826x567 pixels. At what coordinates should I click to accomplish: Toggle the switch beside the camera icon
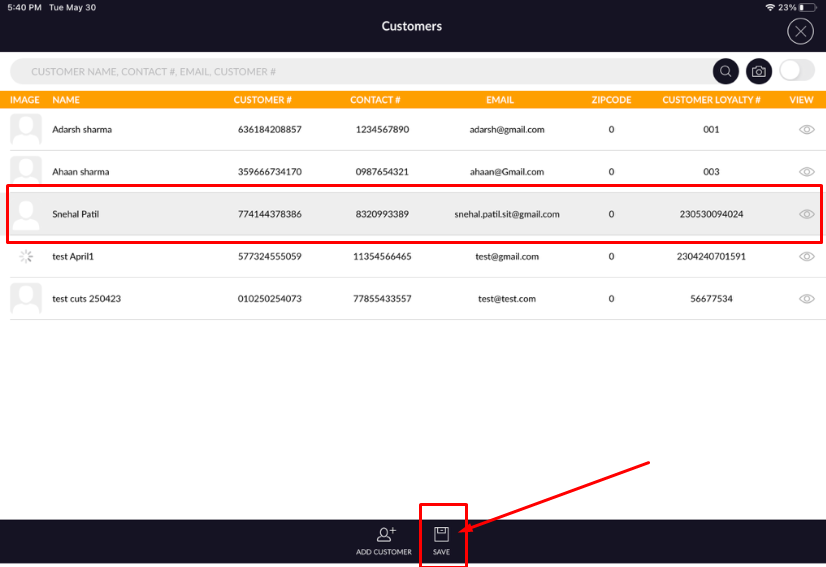(x=796, y=71)
